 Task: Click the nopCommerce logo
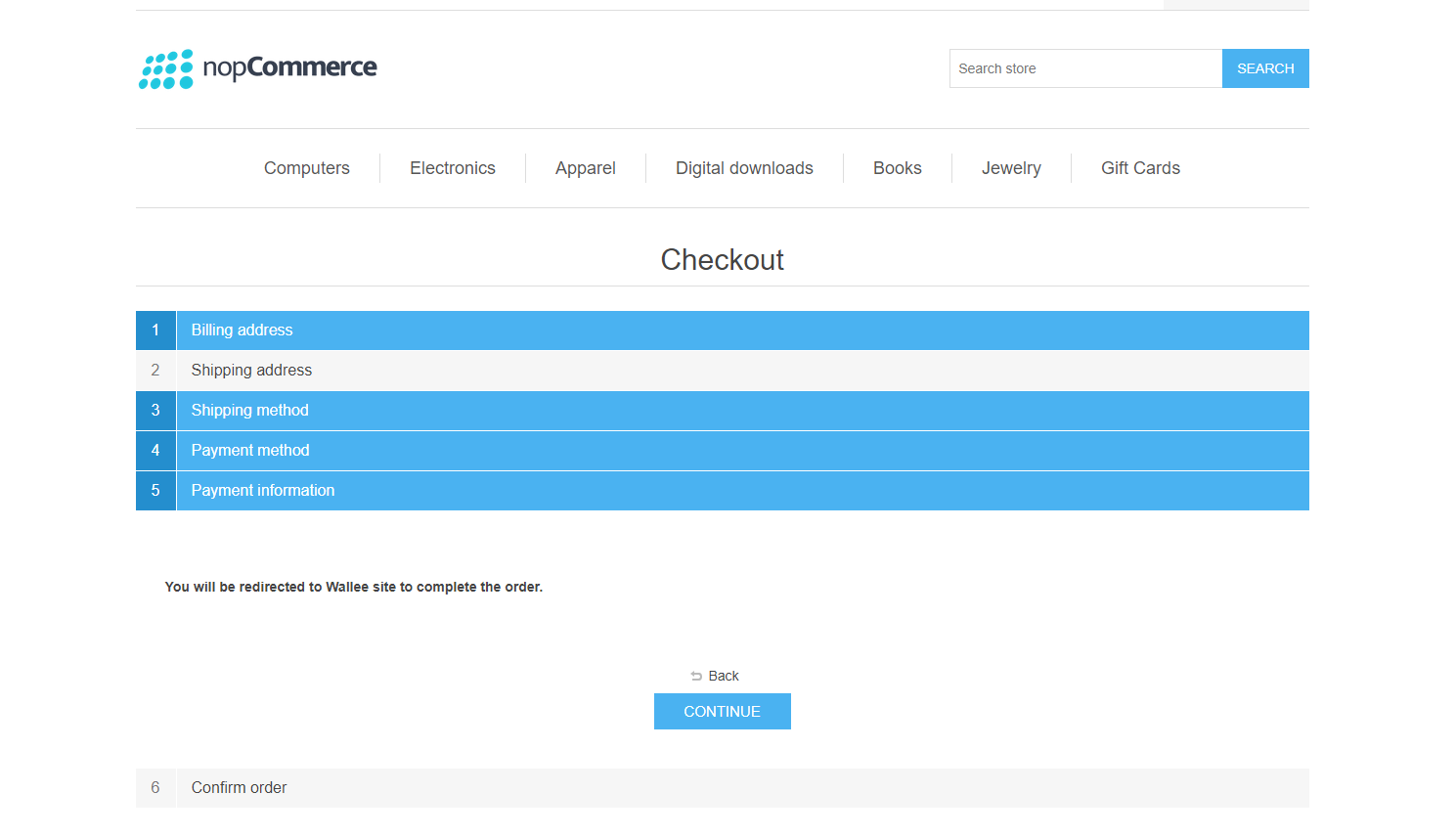coord(257,67)
